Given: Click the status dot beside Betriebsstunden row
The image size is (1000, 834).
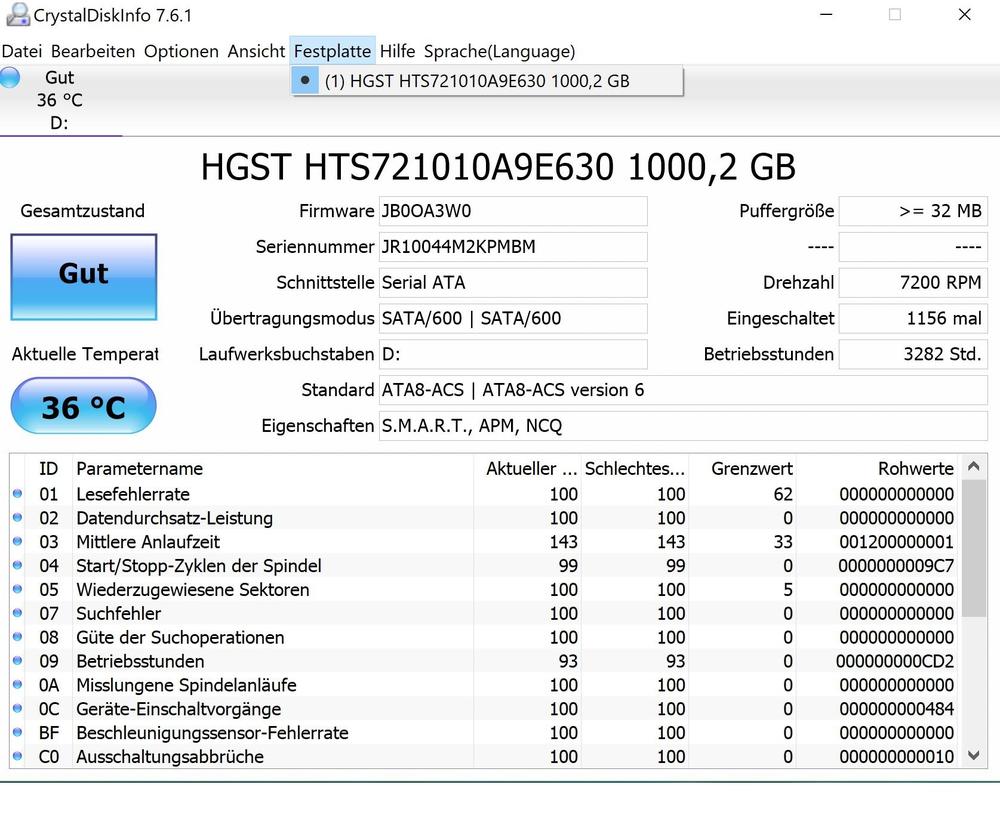Looking at the screenshot, I should 17,662.
